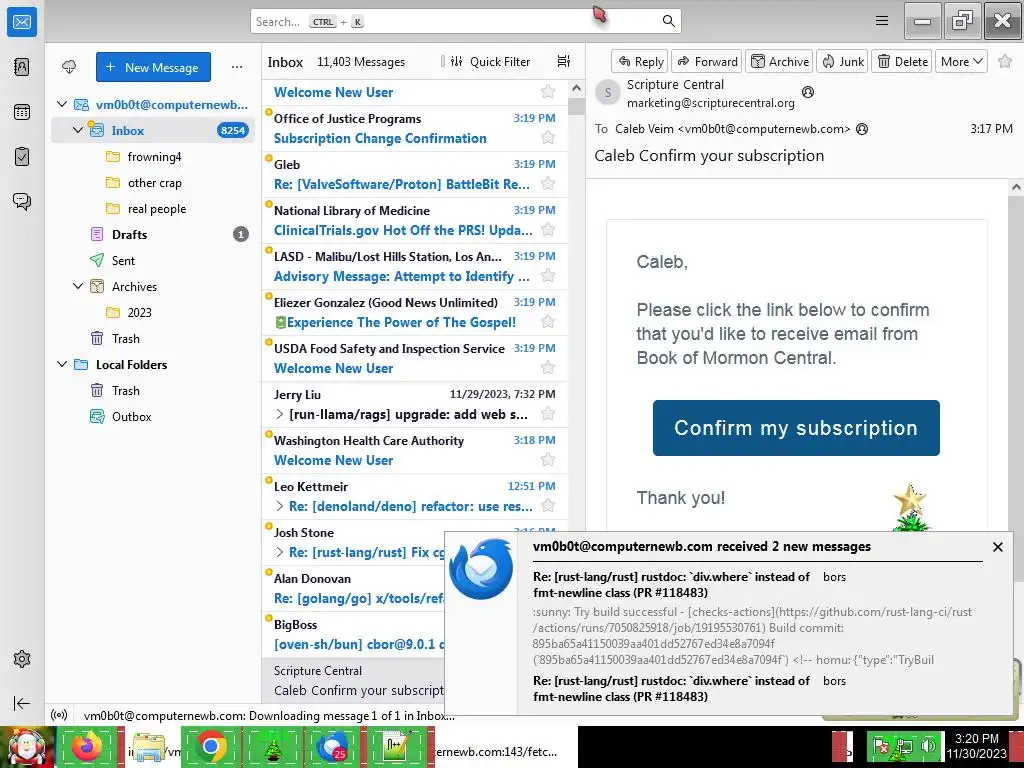
Task: Open the Santa start button
Action: (26, 747)
